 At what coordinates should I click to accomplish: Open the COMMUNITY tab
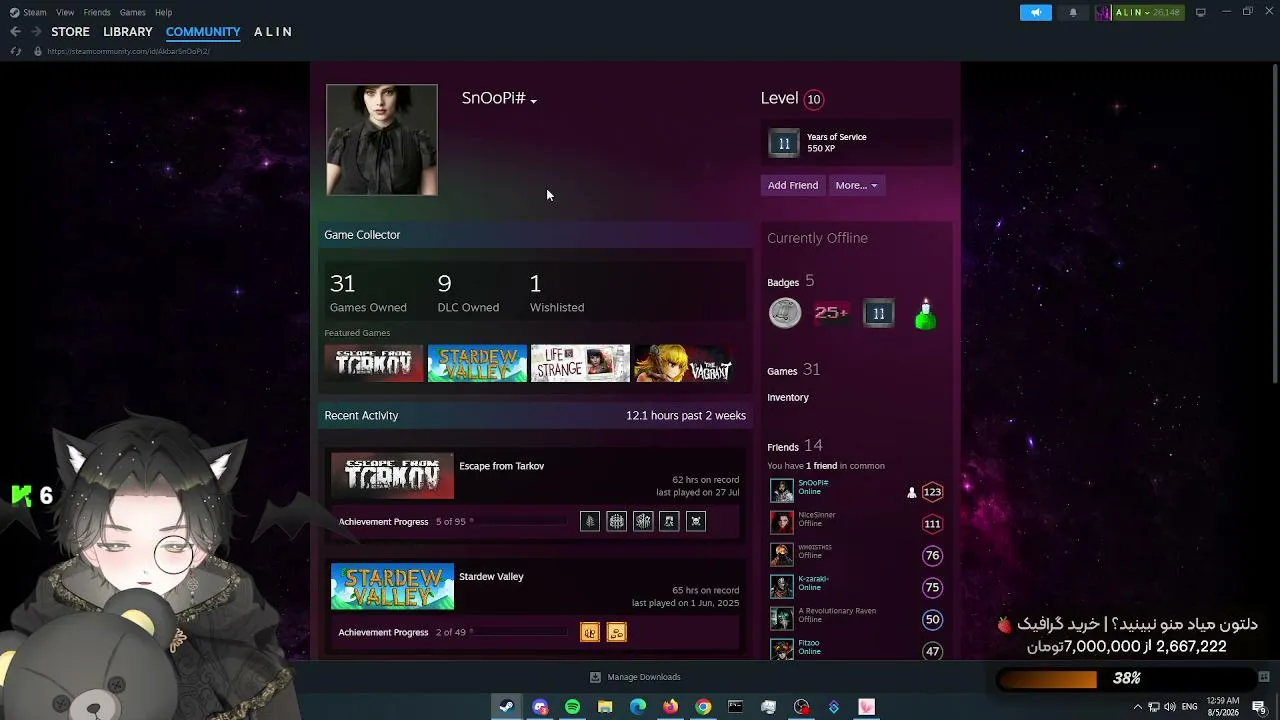pyautogui.click(x=203, y=32)
